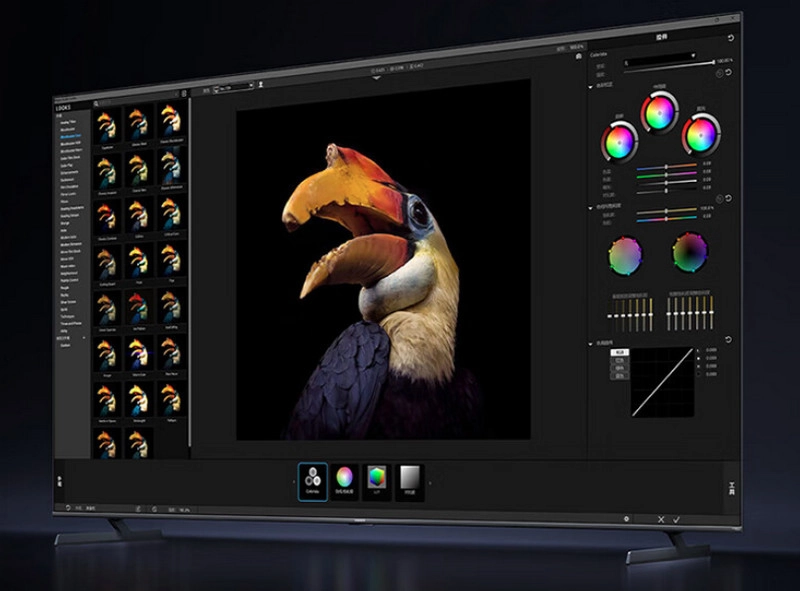
Task: Click the X icon to cancel changes
Action: 660,520
